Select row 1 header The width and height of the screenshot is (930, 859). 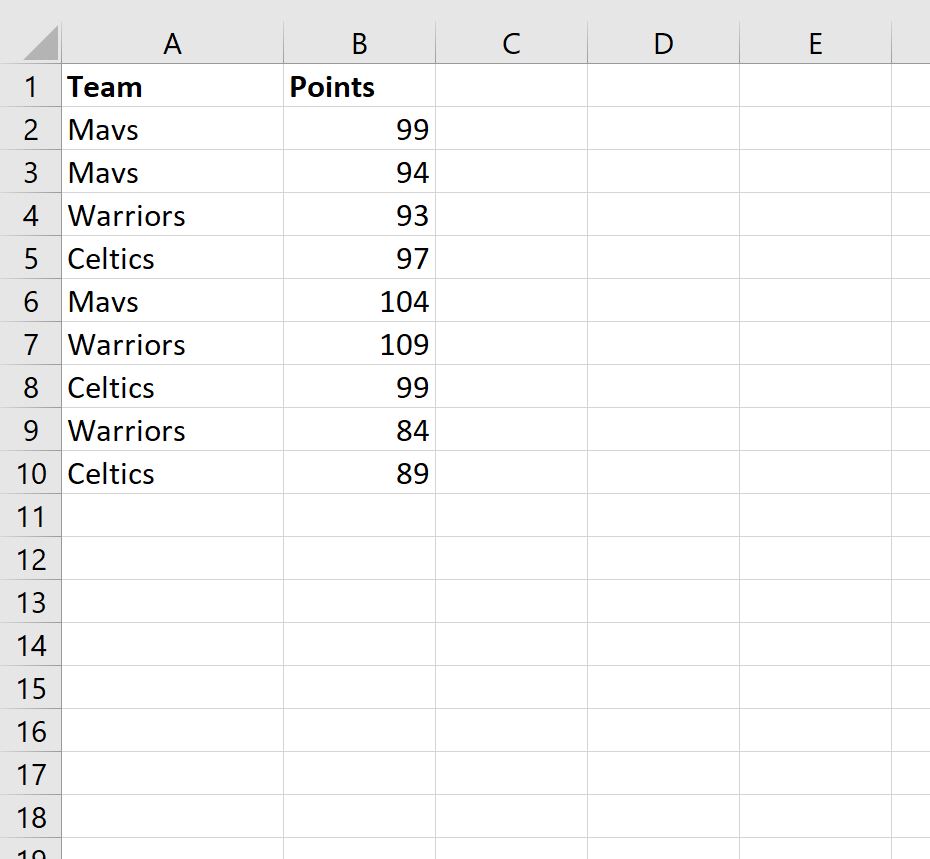[x=30, y=86]
